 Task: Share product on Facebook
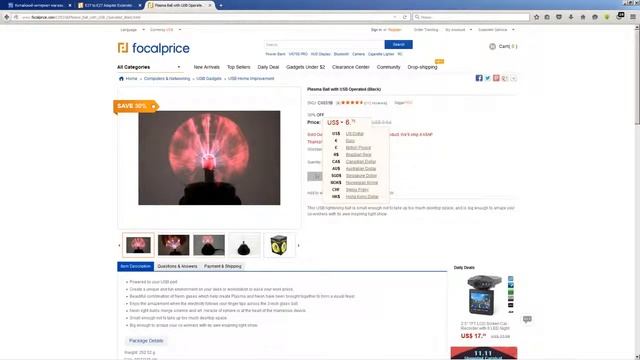tap(479, 78)
